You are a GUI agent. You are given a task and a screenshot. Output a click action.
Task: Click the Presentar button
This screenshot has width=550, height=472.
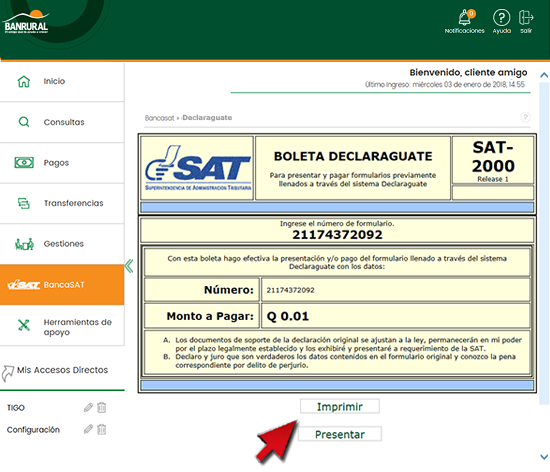(340, 434)
